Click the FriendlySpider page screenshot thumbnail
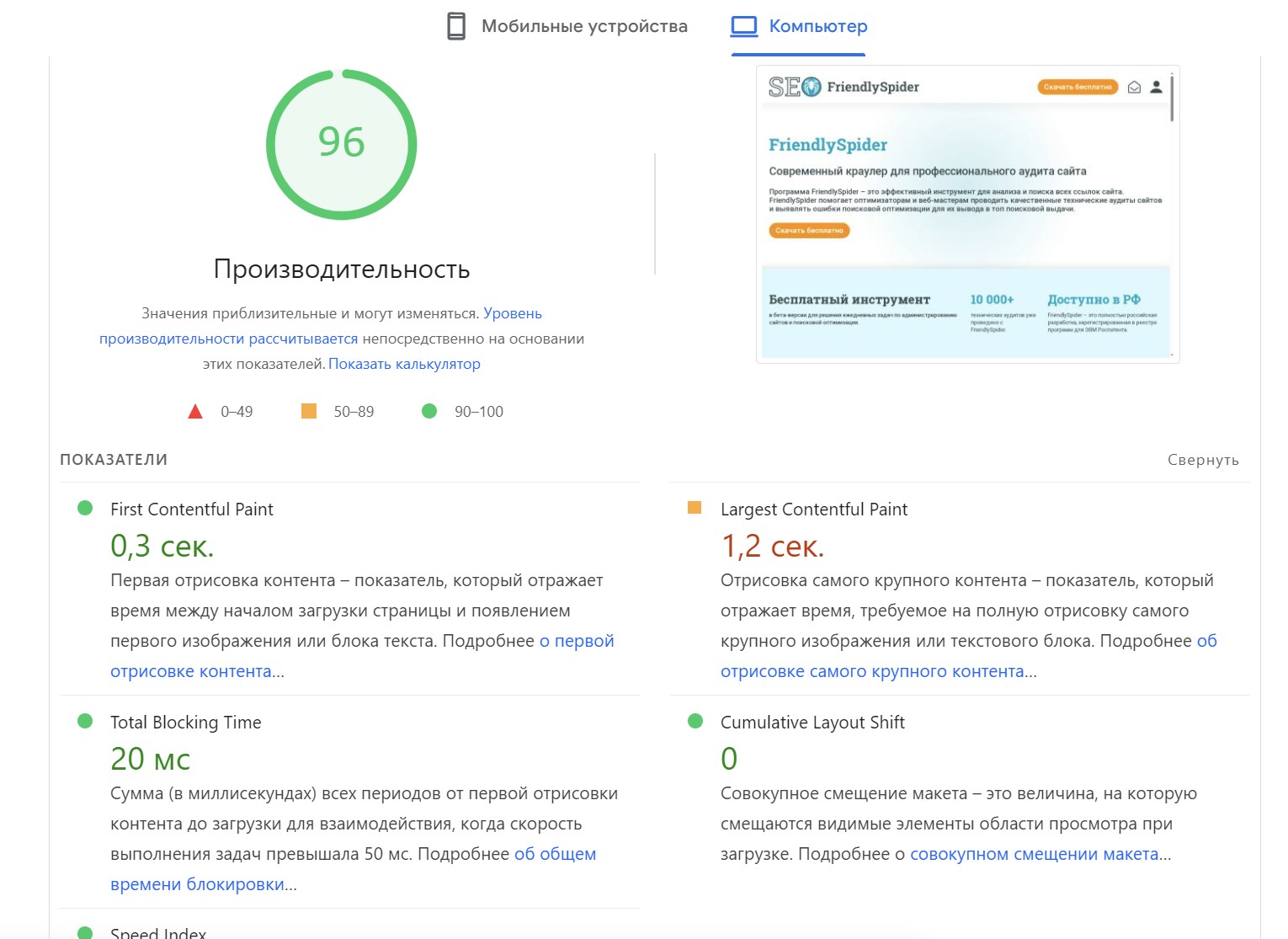1288x939 pixels. tap(966, 215)
